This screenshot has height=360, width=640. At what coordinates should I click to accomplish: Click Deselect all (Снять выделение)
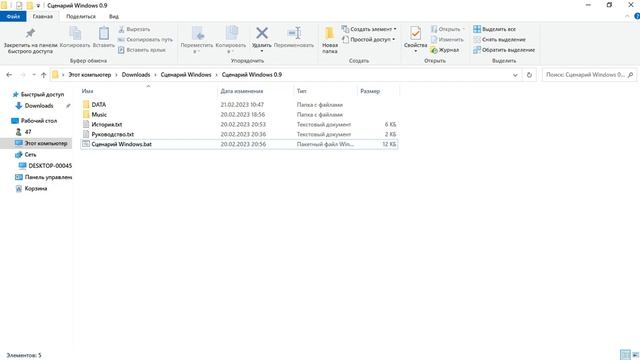[499, 40]
